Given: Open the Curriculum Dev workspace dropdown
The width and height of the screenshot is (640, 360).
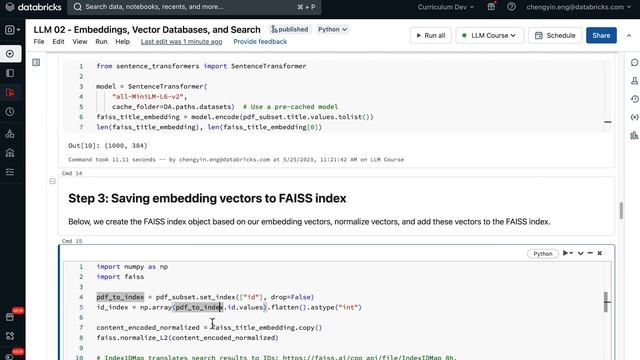Looking at the screenshot, I should (x=446, y=7).
